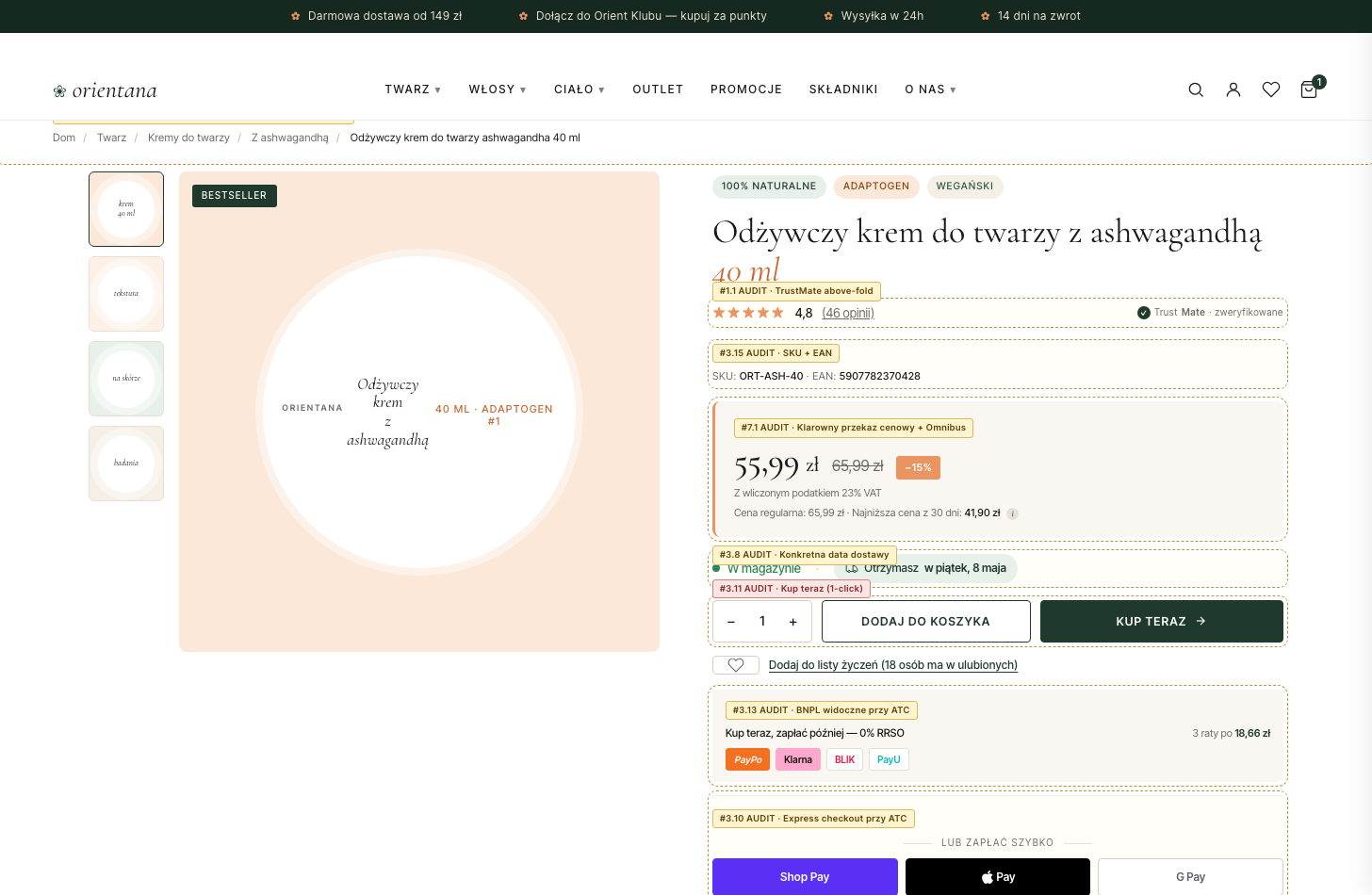Image resolution: width=1372 pixels, height=895 pixels.
Task: Click the five star rating
Action: [748, 313]
